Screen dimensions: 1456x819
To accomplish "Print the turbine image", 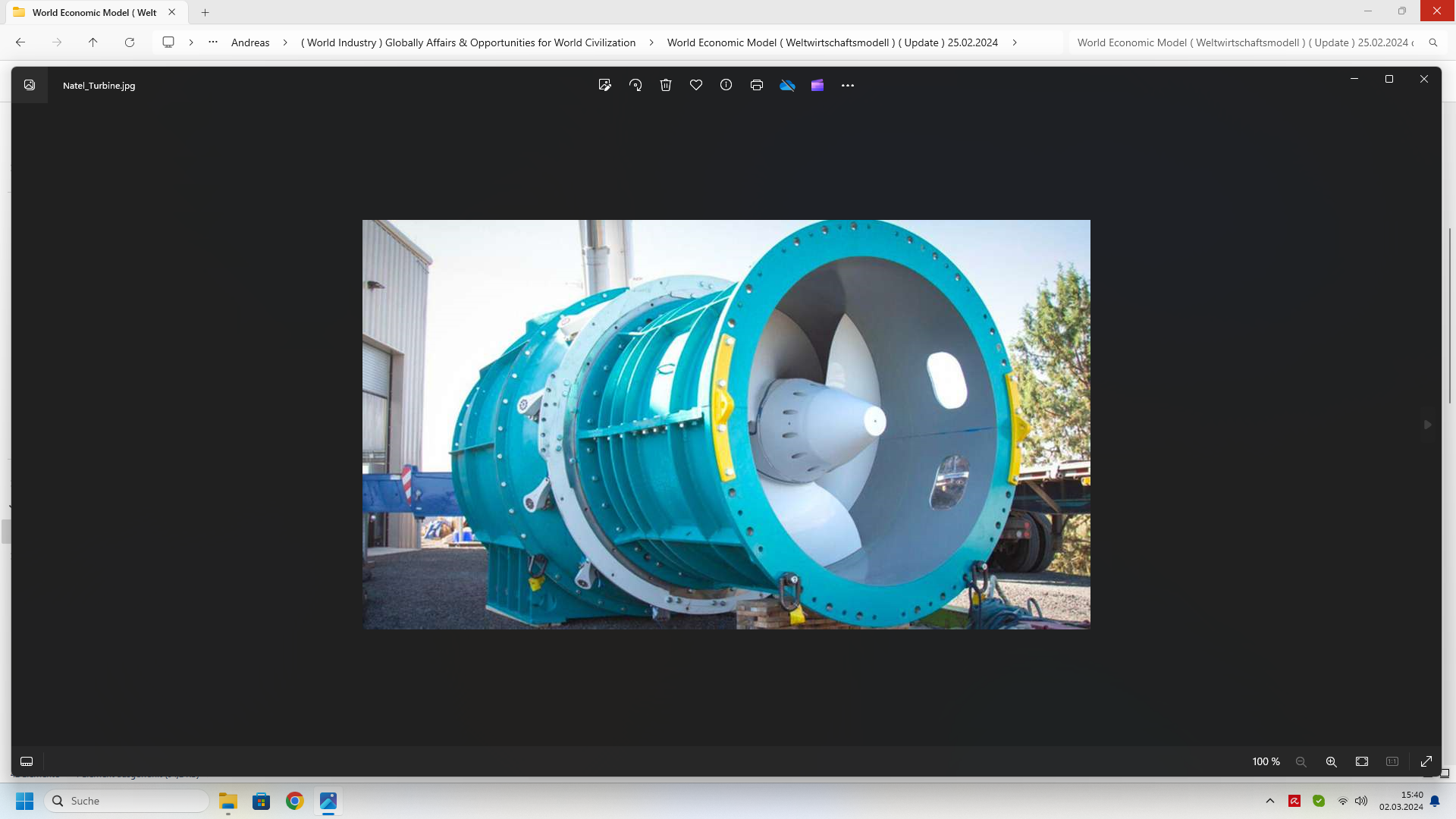I will 757,85.
